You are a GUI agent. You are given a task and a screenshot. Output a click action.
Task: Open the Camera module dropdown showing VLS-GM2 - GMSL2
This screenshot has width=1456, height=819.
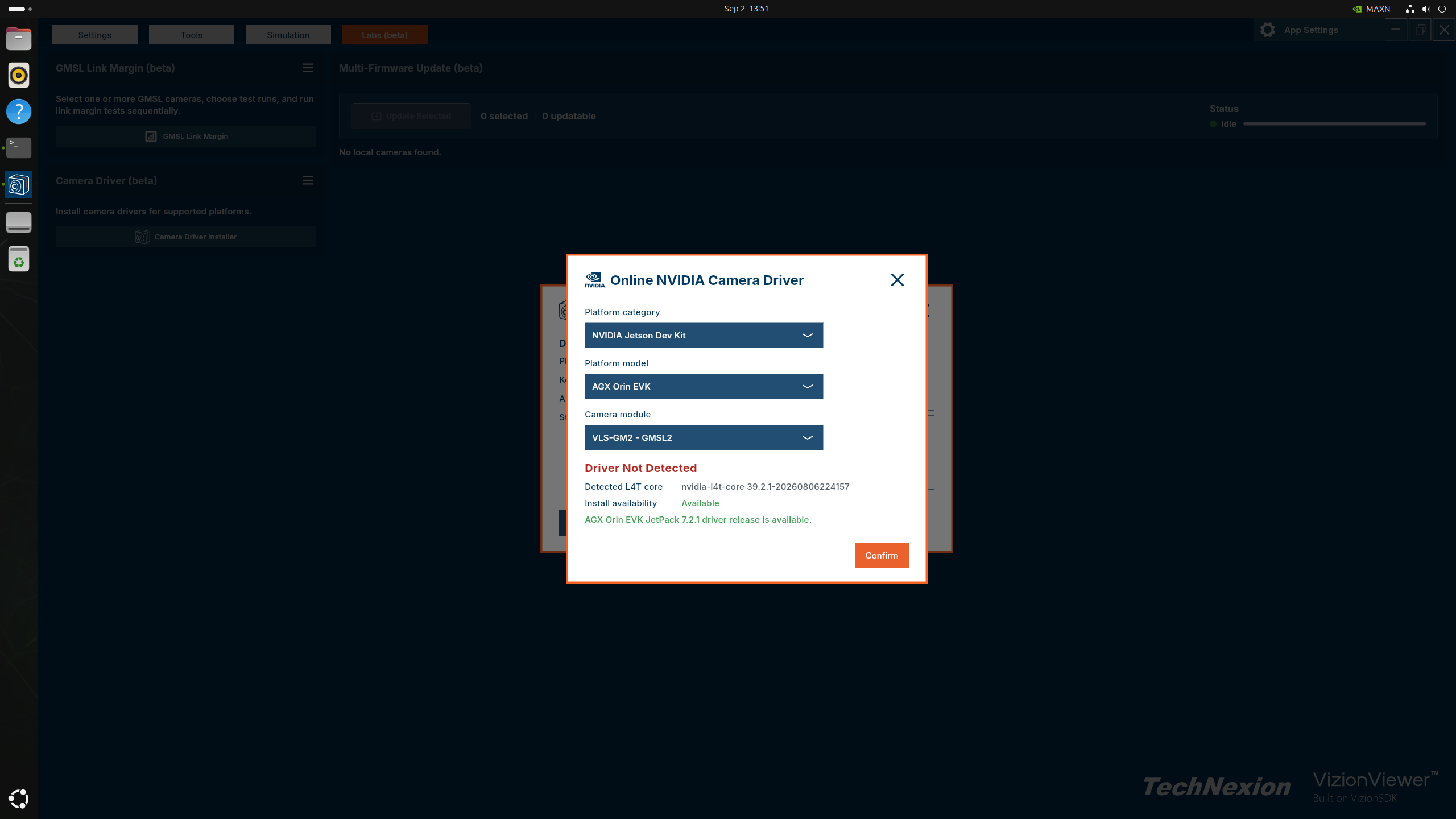(x=704, y=437)
